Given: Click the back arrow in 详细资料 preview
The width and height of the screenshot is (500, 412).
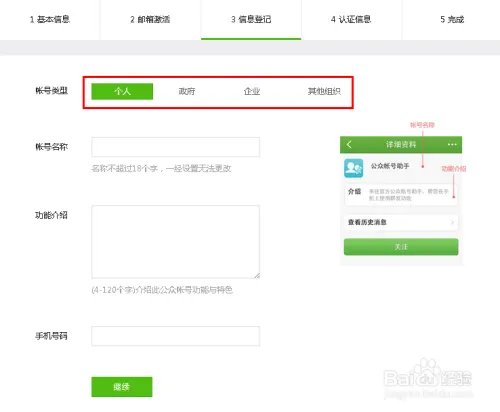Looking at the screenshot, I should (349, 144).
